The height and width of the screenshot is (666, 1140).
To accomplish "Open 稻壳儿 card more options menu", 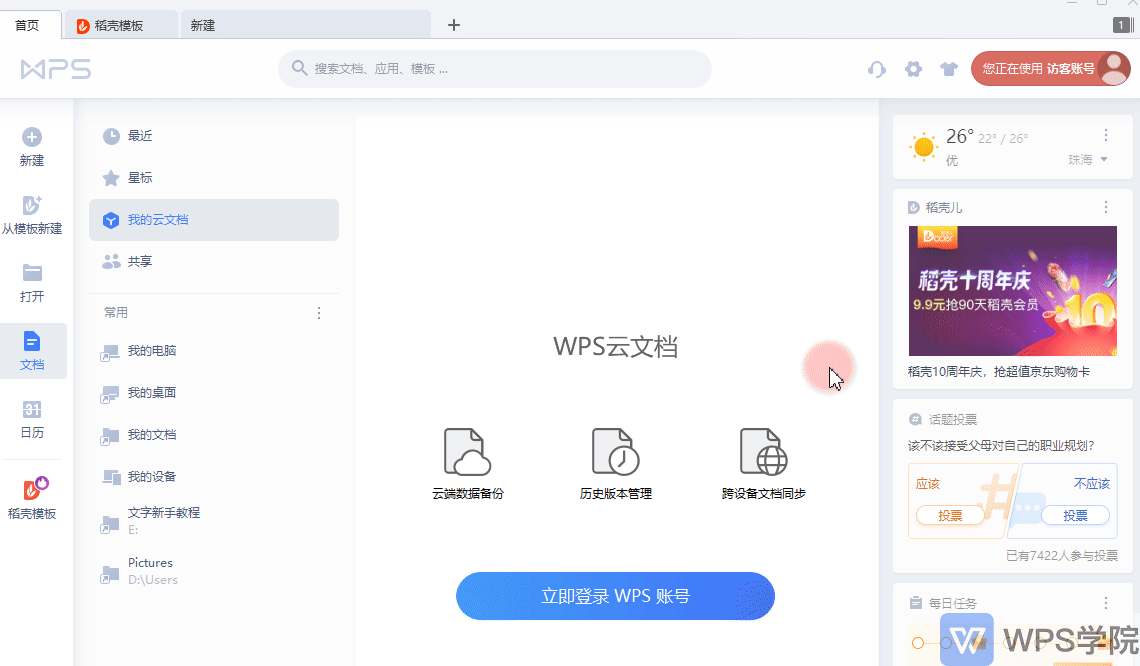I will [1106, 207].
